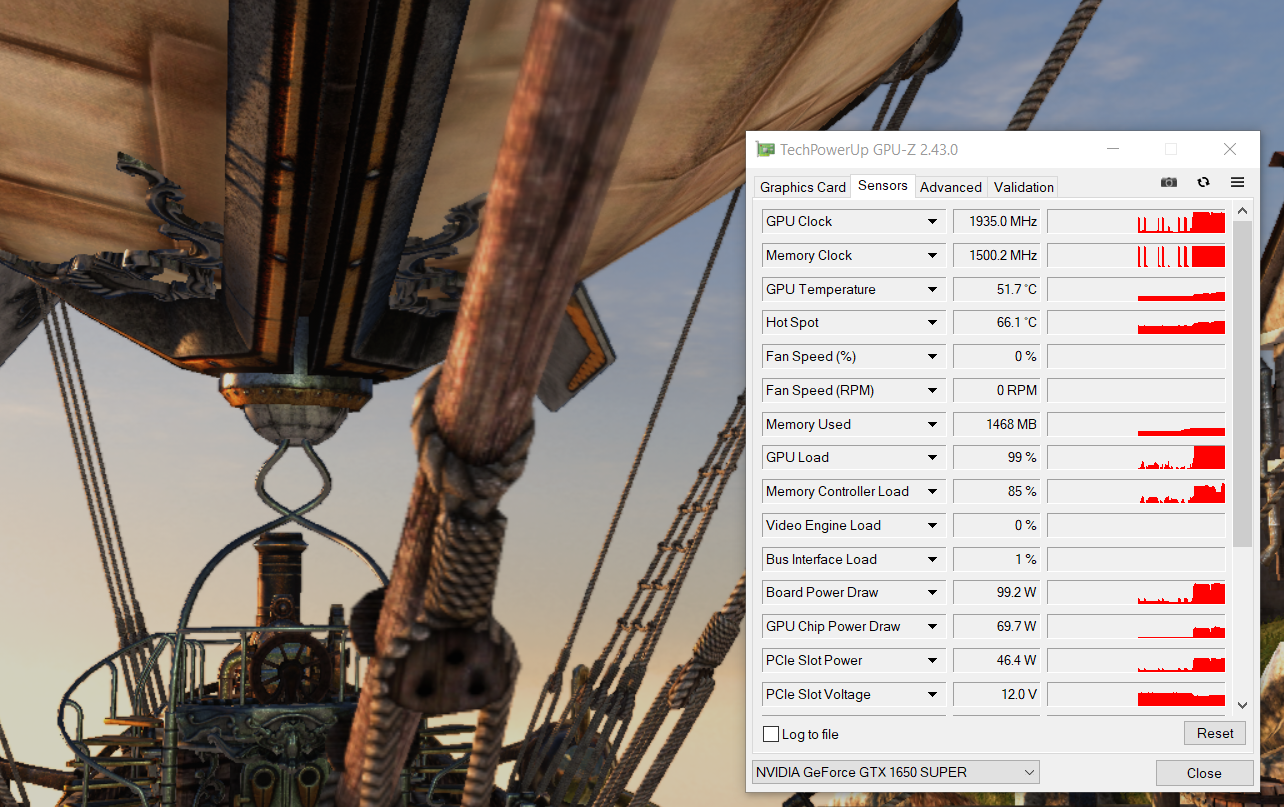
Task: Click the scrollbar down arrow
Action: (x=1241, y=704)
